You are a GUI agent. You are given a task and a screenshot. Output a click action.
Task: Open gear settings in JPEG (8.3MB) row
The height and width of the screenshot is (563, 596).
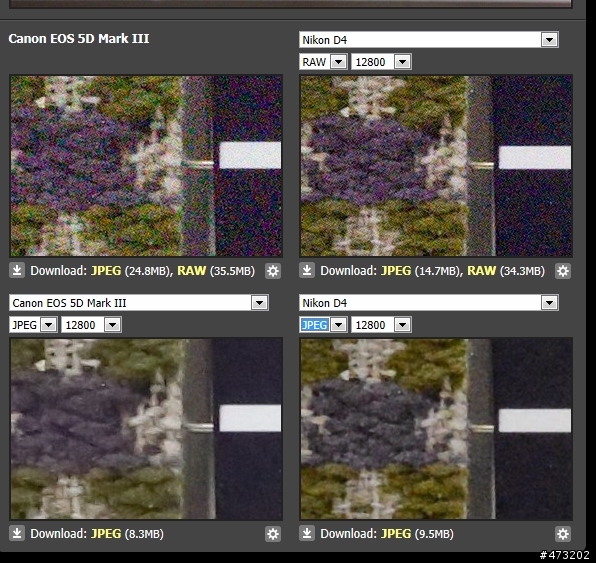(x=273, y=534)
